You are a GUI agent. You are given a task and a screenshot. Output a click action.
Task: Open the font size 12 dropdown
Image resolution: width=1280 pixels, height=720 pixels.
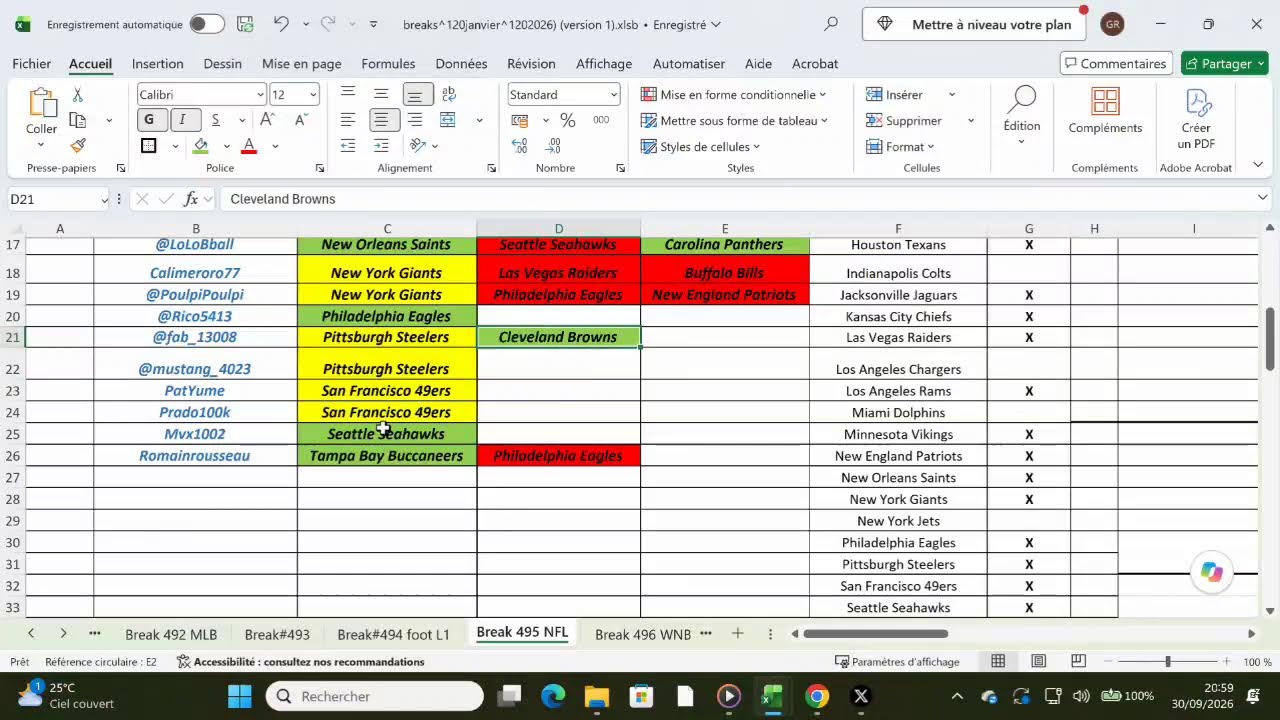(x=313, y=95)
